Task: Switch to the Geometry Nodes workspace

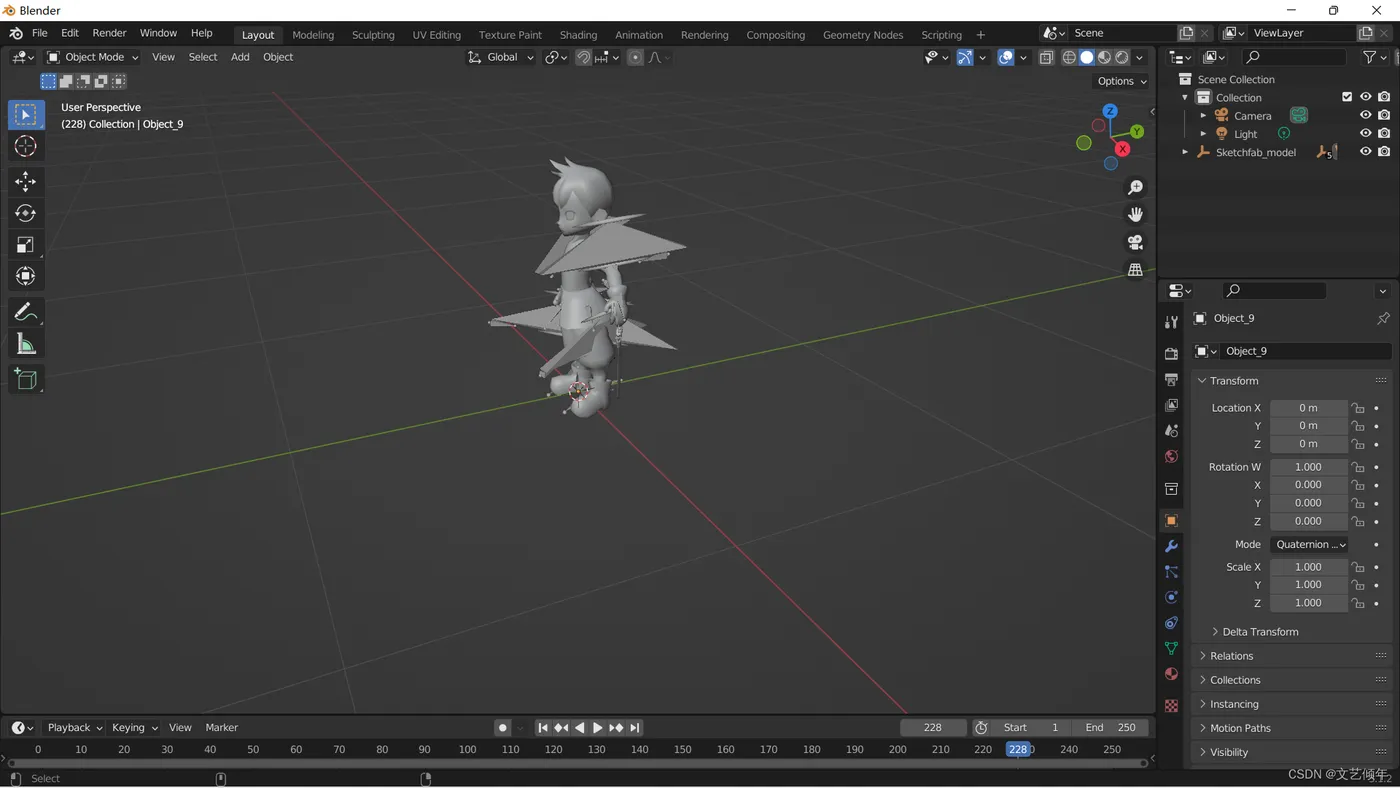Action: pos(863,35)
